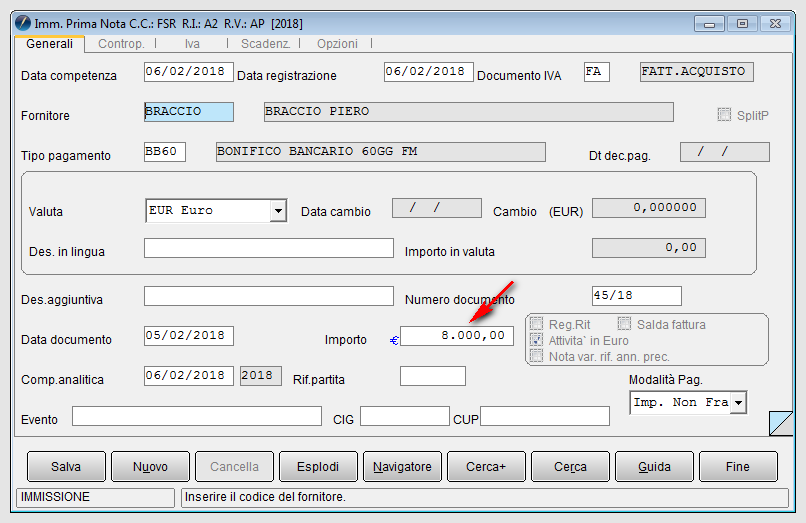This screenshot has width=806, height=523.
Task: Click the Data registrazione field
Action: pyautogui.click(x=429, y=72)
